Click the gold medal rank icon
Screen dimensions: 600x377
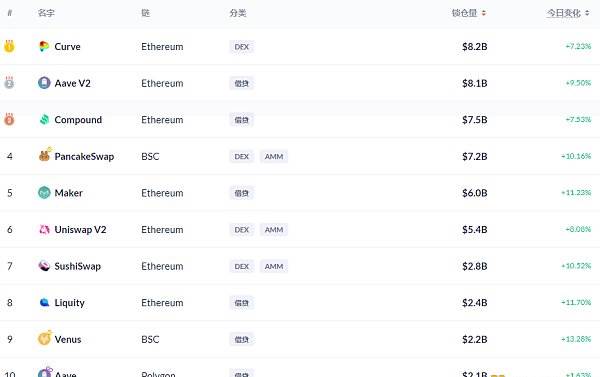(x=9, y=46)
